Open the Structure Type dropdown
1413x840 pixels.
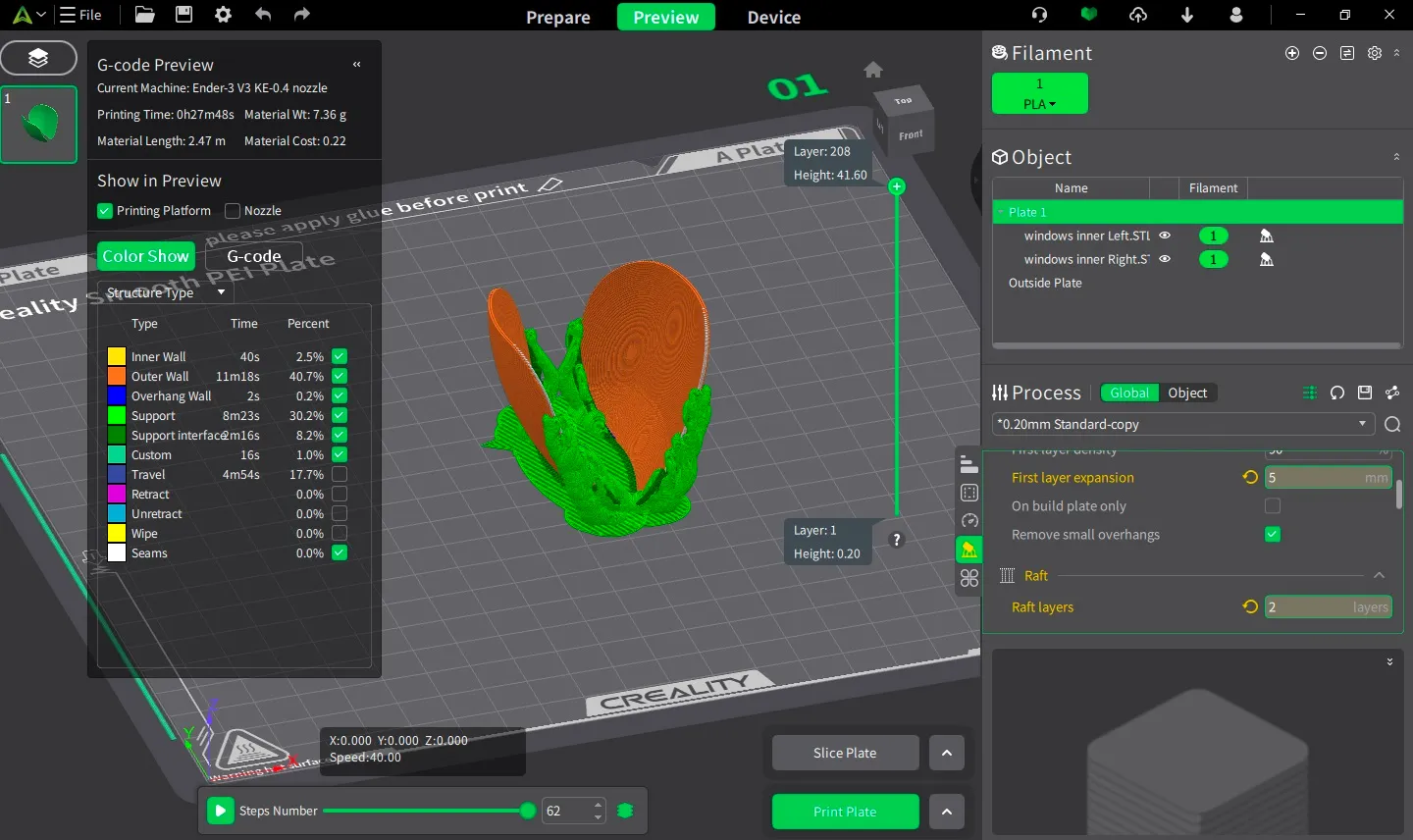point(166,292)
